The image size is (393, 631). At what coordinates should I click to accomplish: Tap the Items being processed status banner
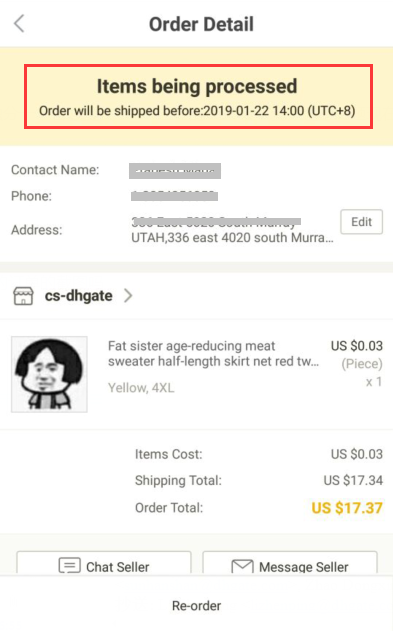point(198,97)
